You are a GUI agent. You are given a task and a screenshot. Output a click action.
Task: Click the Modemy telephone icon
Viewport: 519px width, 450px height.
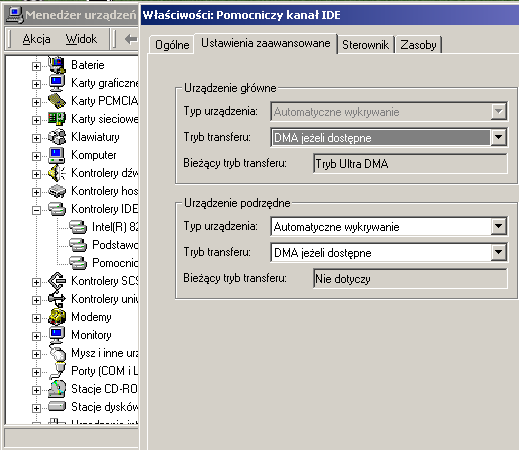click(x=57, y=317)
